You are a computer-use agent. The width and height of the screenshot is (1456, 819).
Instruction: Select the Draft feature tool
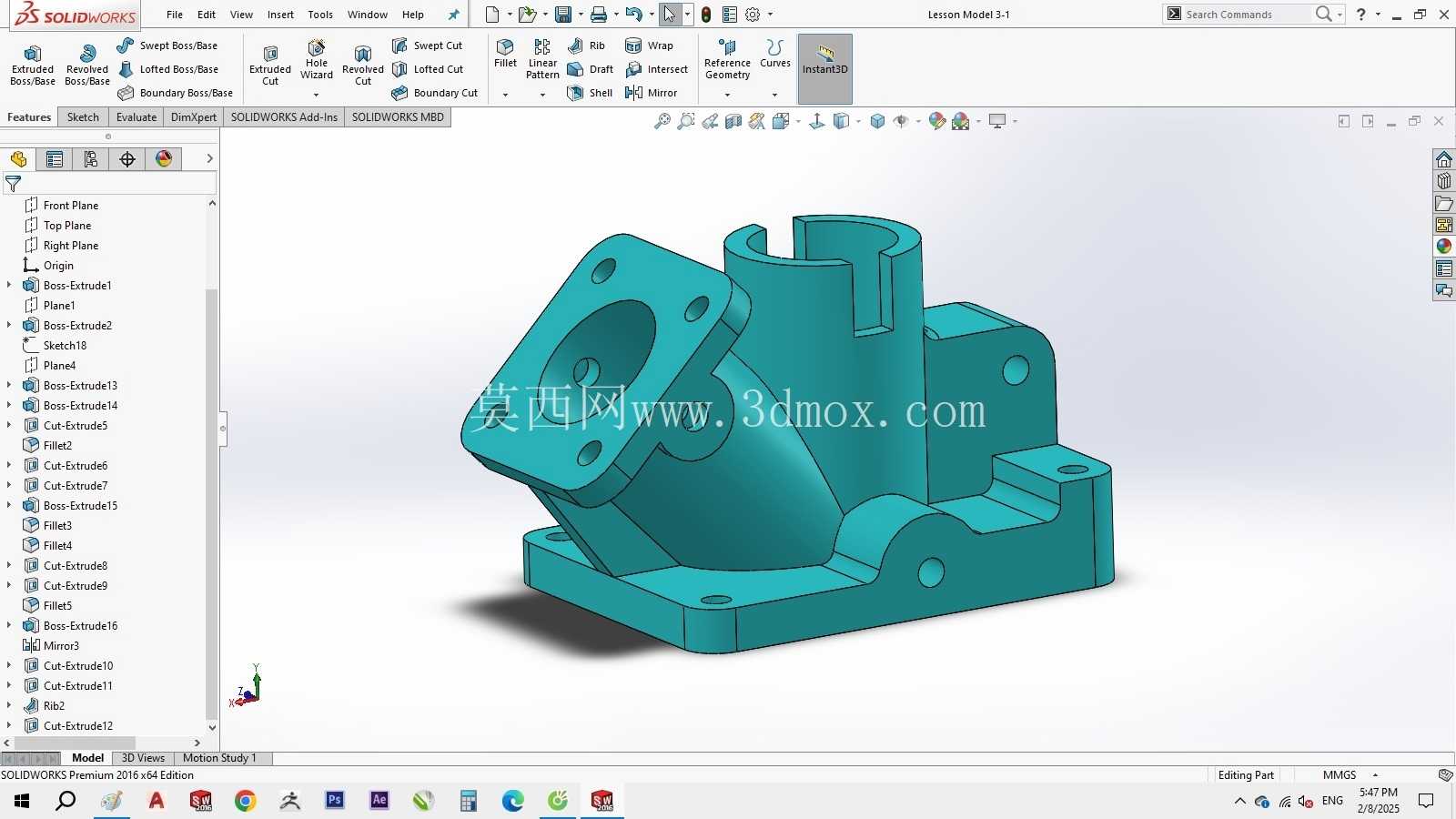coord(591,69)
